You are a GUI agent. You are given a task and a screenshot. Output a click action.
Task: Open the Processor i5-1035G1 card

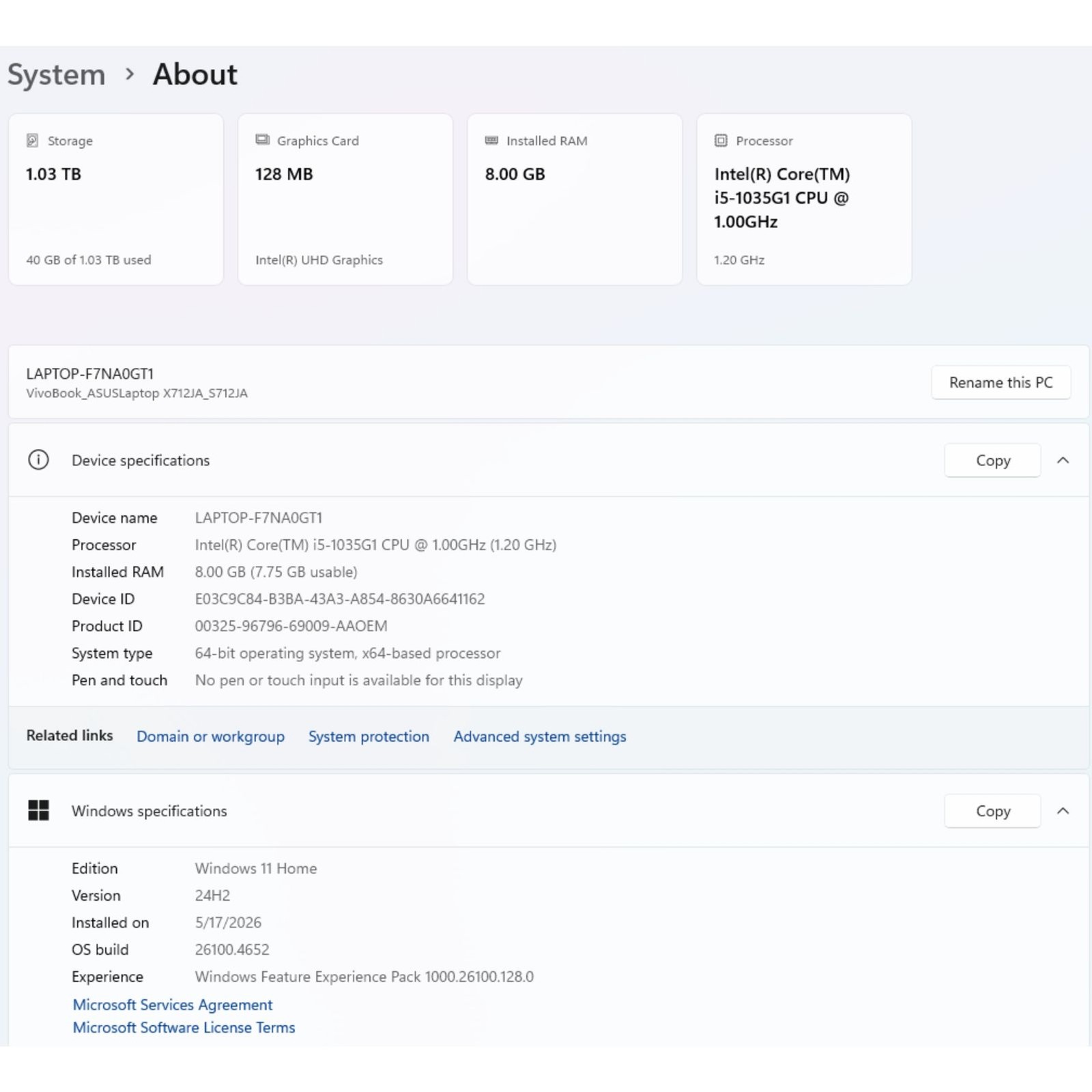coord(804,199)
